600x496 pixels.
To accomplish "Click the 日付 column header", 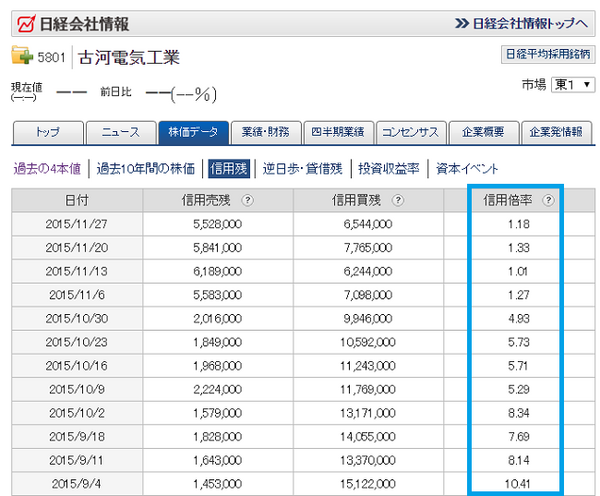I will click(x=77, y=200).
